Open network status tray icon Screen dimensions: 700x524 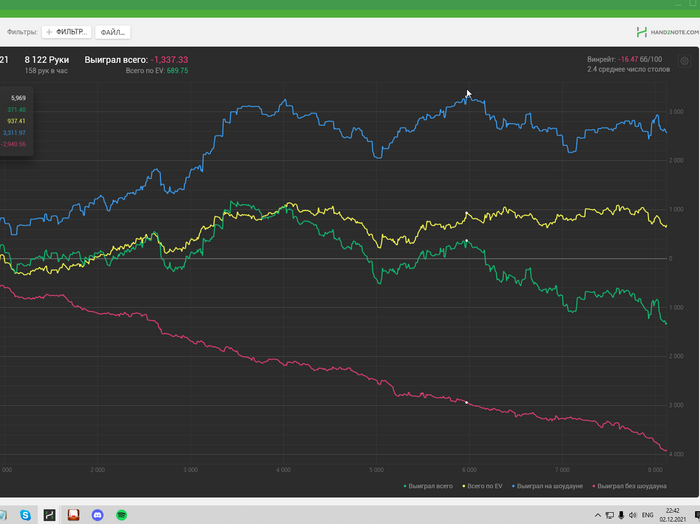click(610, 515)
